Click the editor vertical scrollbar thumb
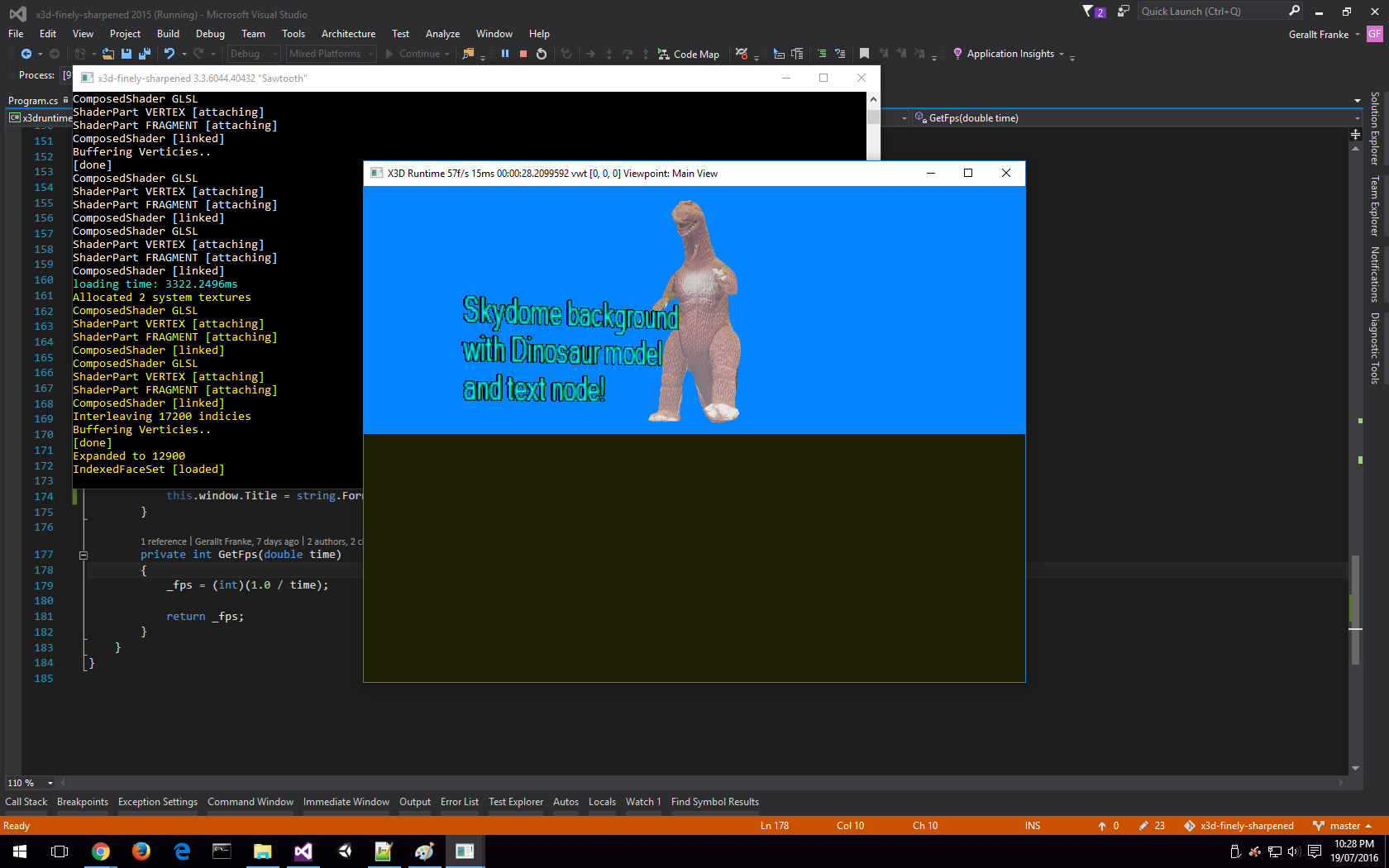1389x868 pixels. tap(1356, 610)
